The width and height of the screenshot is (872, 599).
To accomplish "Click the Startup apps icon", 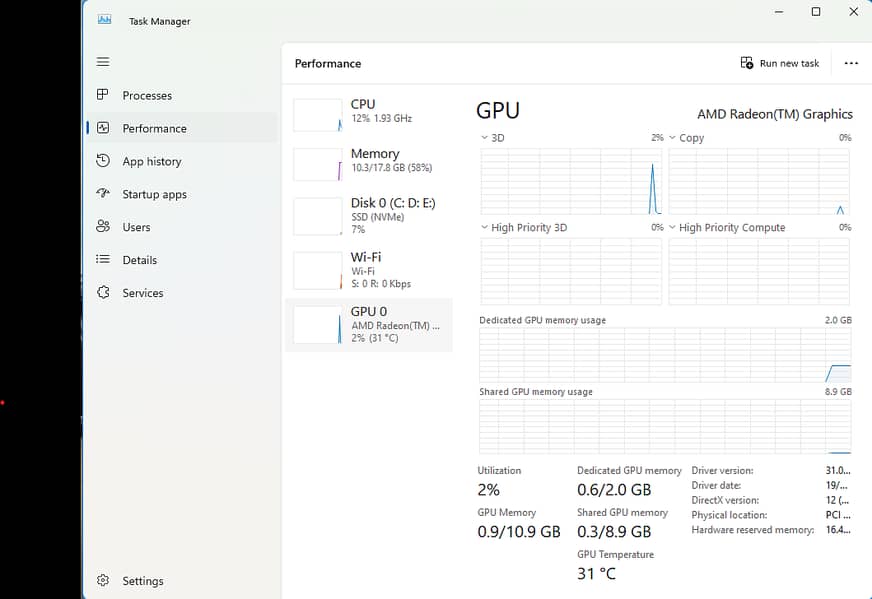I will (x=103, y=194).
